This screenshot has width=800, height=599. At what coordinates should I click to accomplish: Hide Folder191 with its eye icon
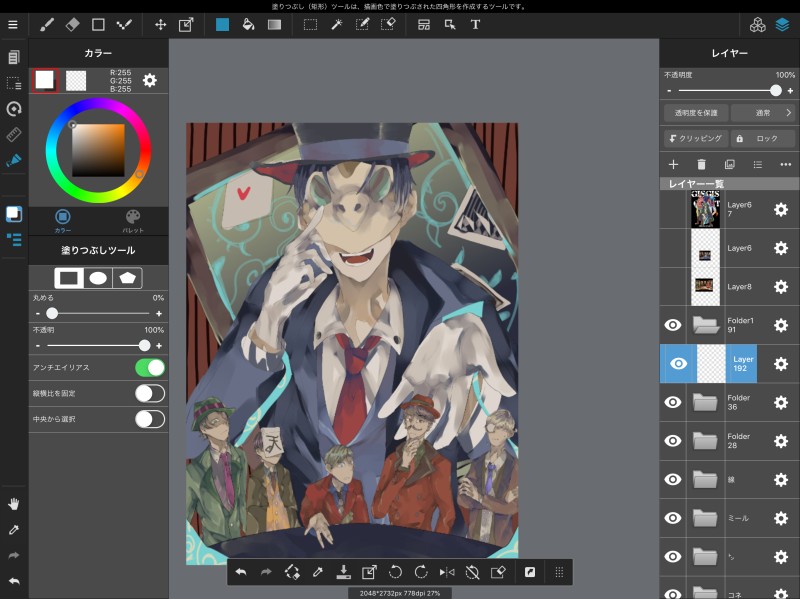(673, 325)
